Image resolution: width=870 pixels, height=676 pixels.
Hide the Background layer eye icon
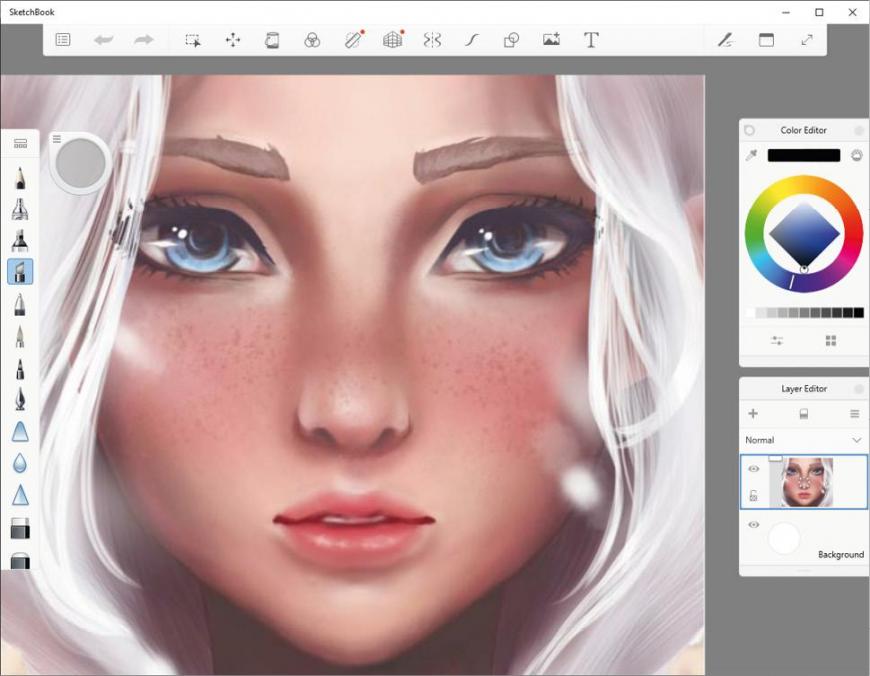click(753, 524)
